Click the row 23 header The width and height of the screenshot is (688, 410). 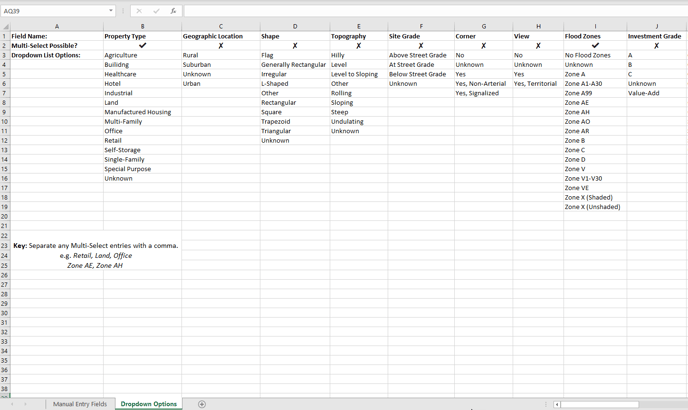tap(5, 245)
